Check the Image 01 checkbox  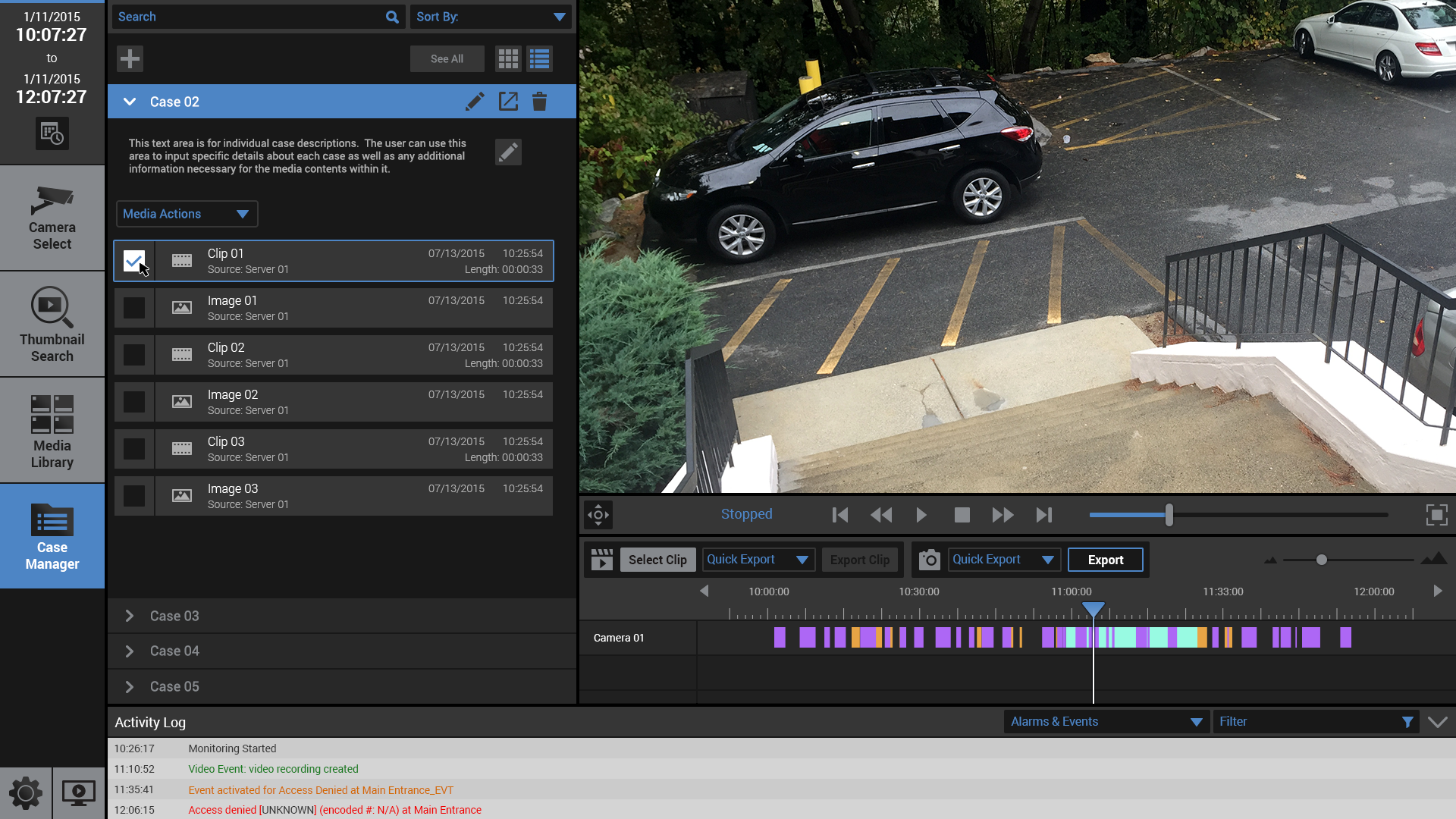134,308
